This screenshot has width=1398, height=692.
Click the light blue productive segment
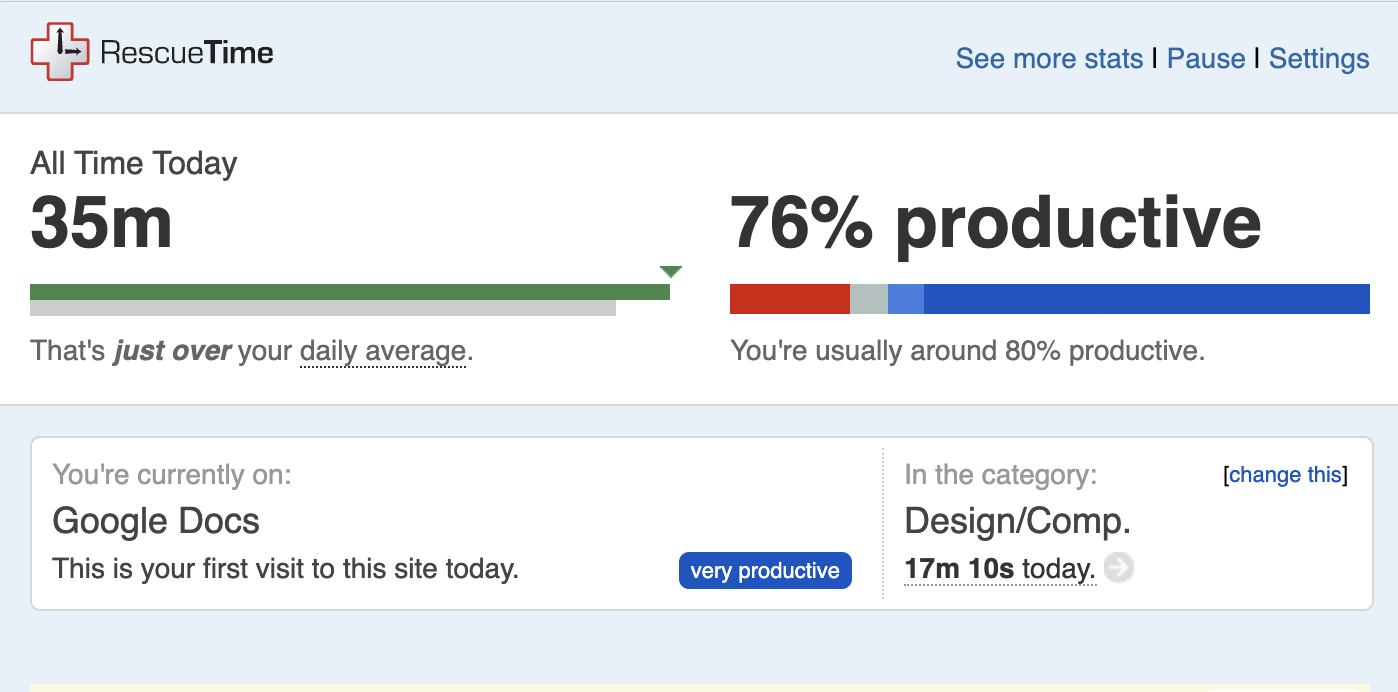pos(906,299)
